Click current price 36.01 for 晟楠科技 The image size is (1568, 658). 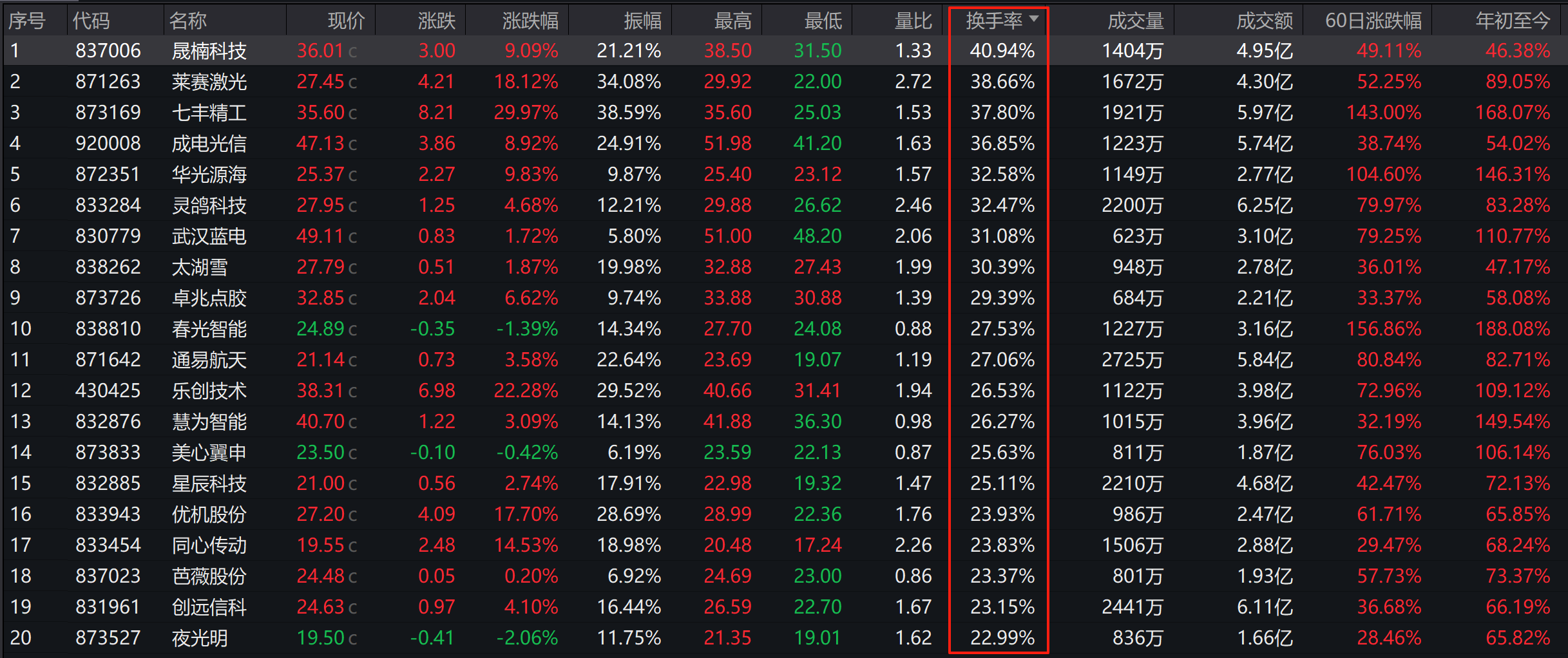pyautogui.click(x=320, y=51)
